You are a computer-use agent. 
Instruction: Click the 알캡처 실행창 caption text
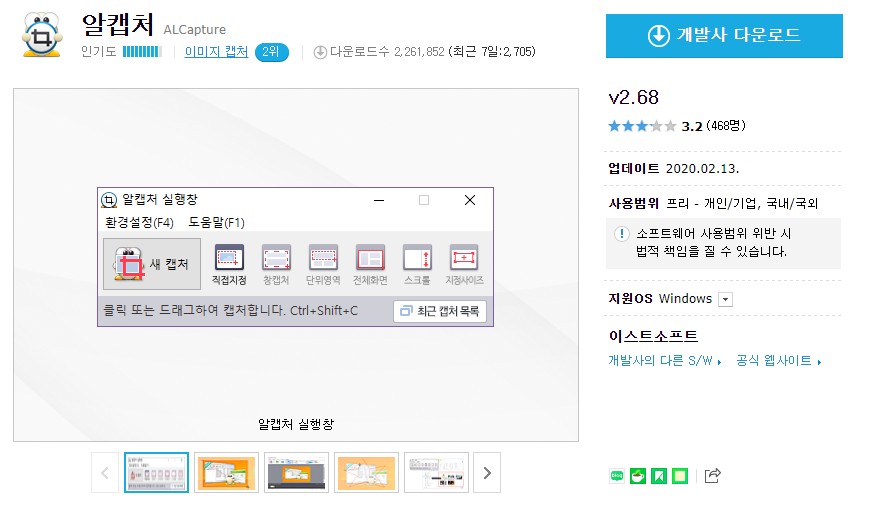point(296,424)
